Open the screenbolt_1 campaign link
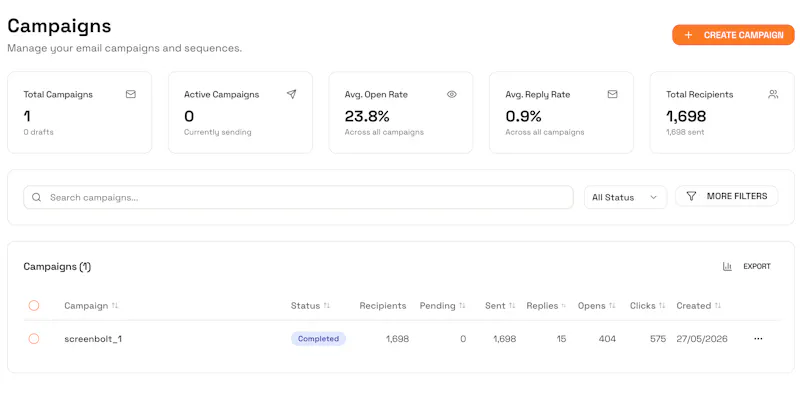This screenshot has height=400, width=800. point(93,339)
